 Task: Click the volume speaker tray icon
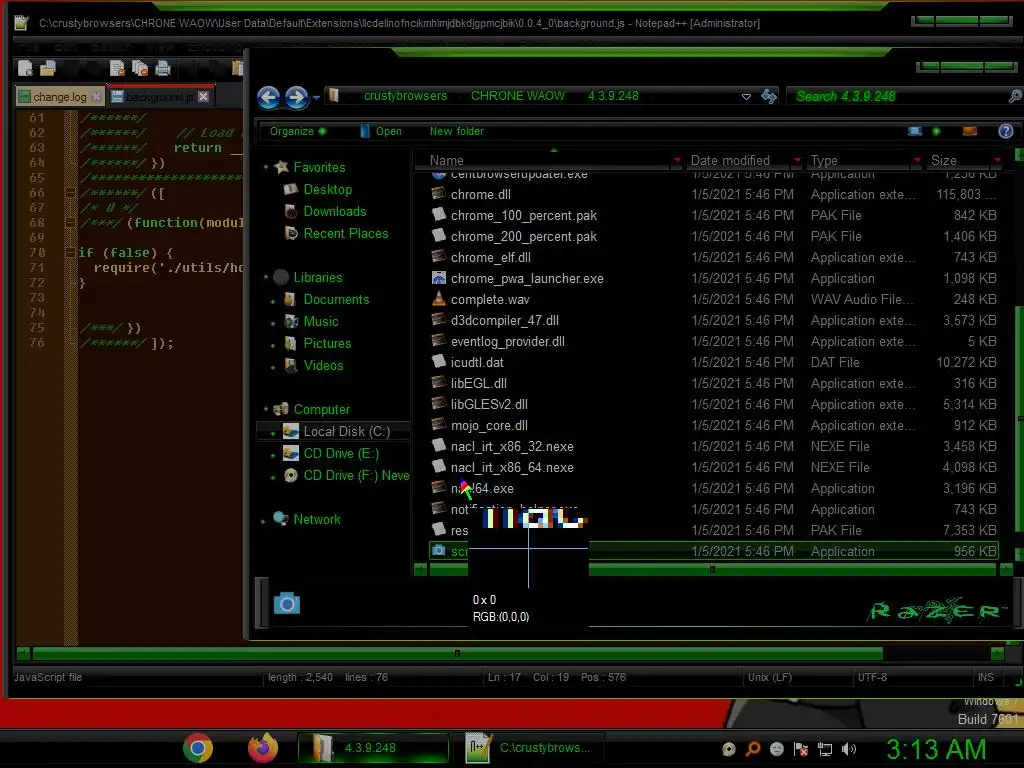tap(849, 749)
